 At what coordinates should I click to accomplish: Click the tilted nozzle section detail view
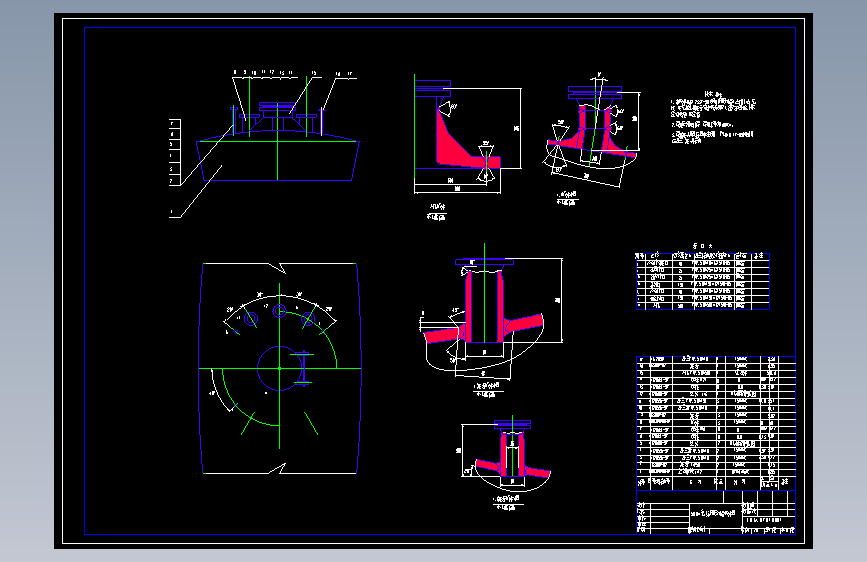(x=592, y=130)
